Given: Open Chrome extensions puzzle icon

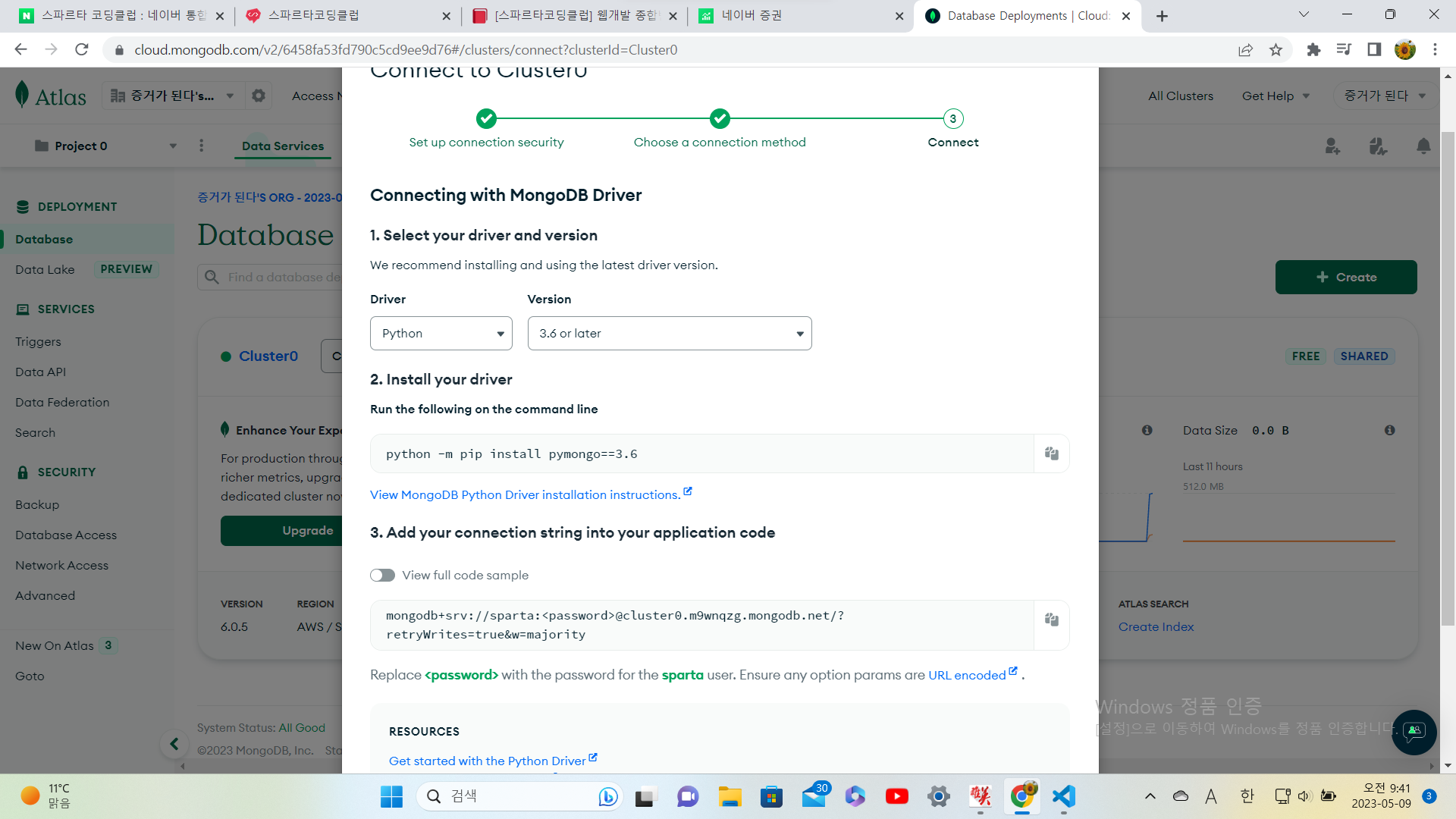Looking at the screenshot, I should coord(1313,50).
